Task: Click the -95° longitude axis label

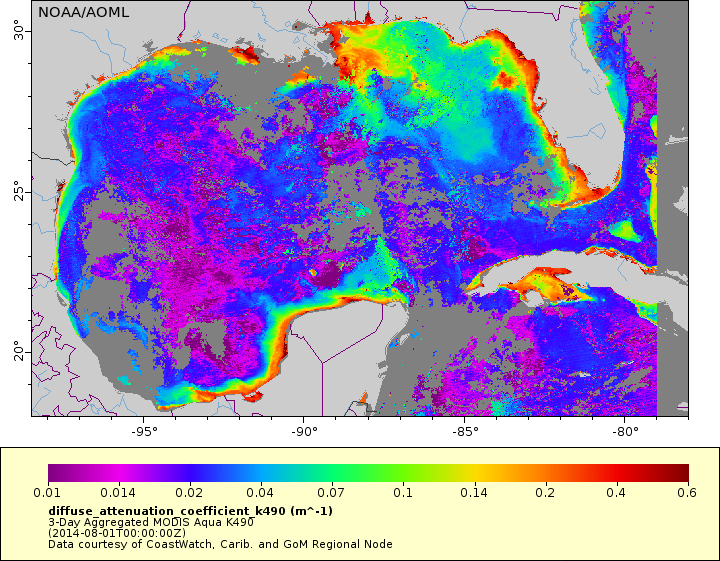Action: click(143, 432)
